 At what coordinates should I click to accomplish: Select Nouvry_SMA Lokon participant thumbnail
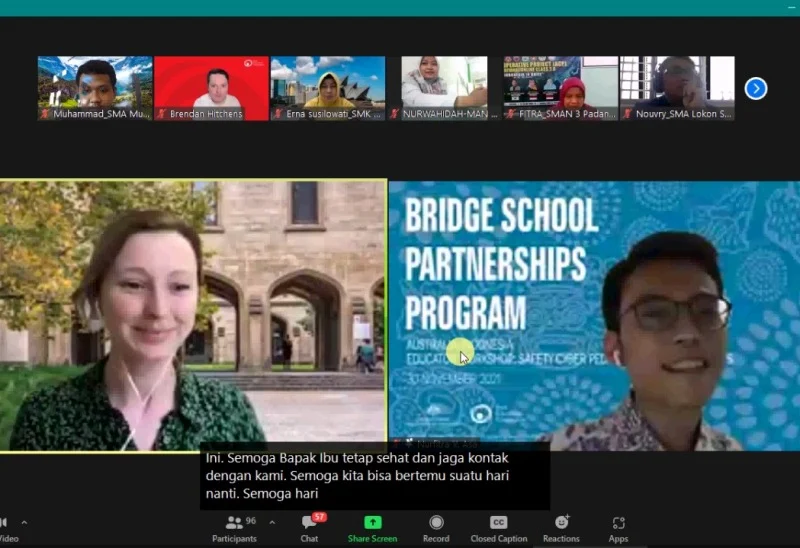click(677, 88)
